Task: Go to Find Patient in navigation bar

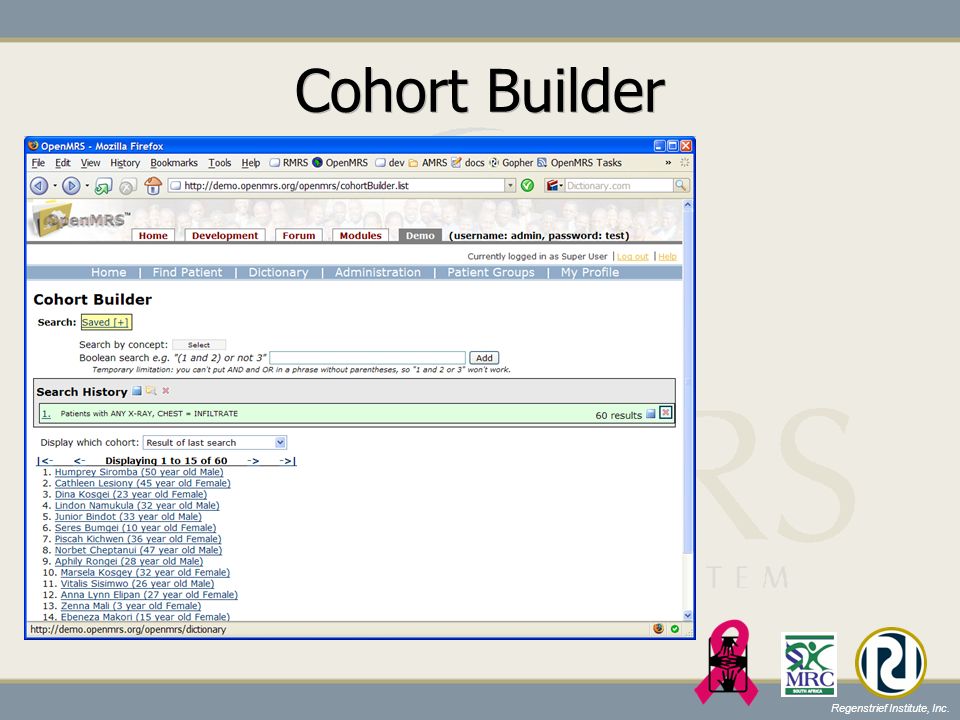Action: (187, 272)
